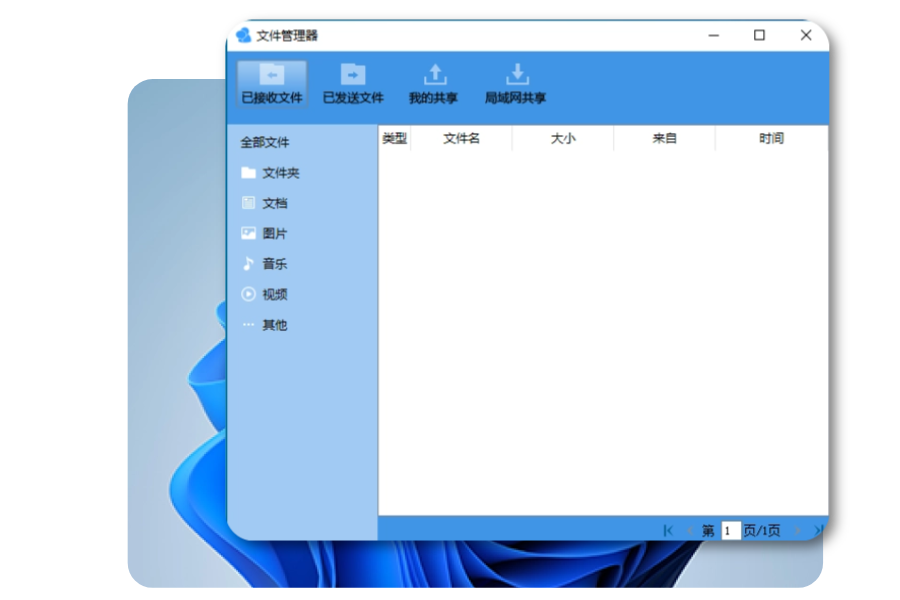900x600 pixels.
Task: Sort by the 来自 column header
Action: pyautogui.click(x=665, y=138)
